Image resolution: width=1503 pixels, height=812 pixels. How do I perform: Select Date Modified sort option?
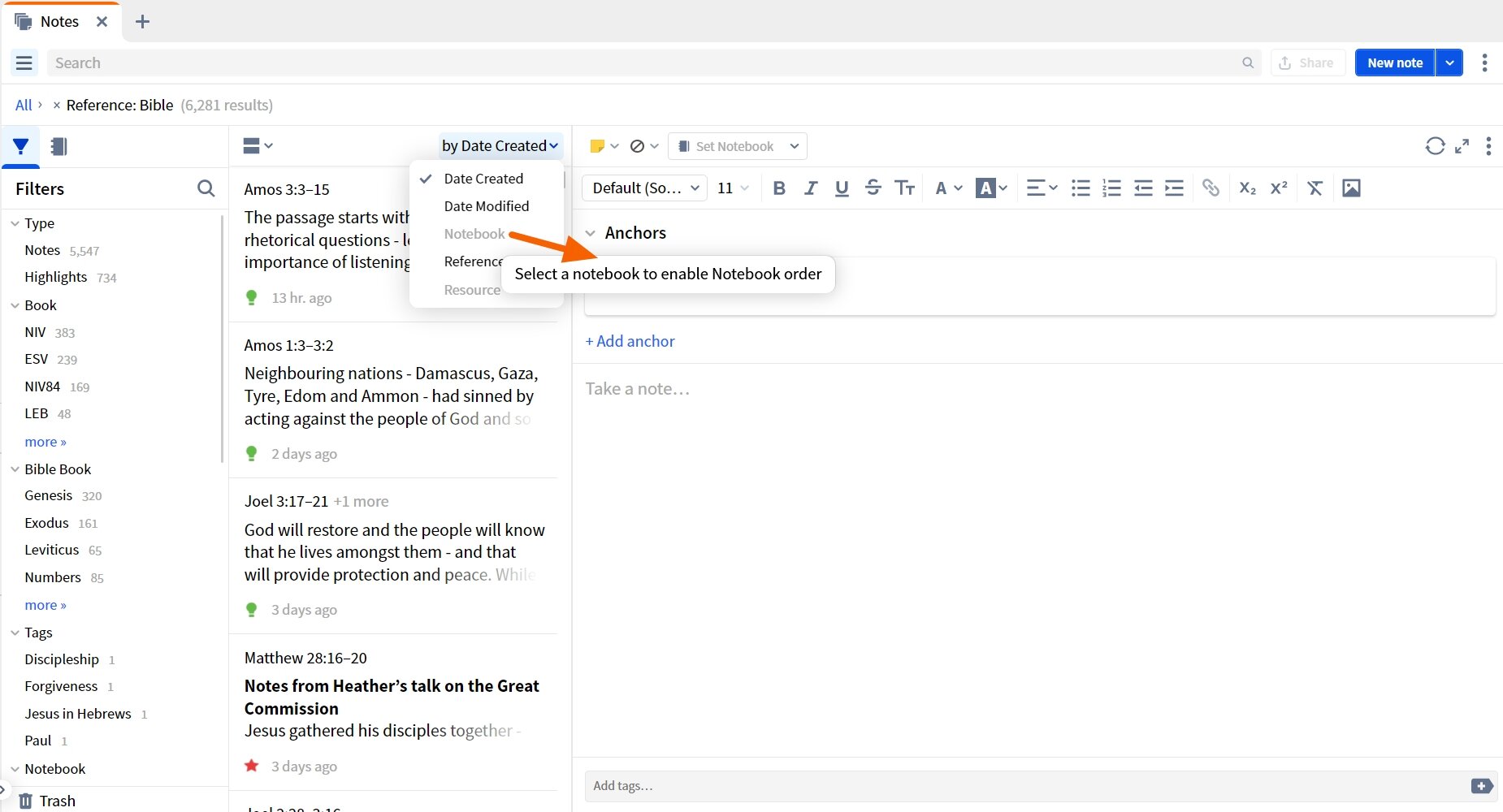pyautogui.click(x=487, y=206)
